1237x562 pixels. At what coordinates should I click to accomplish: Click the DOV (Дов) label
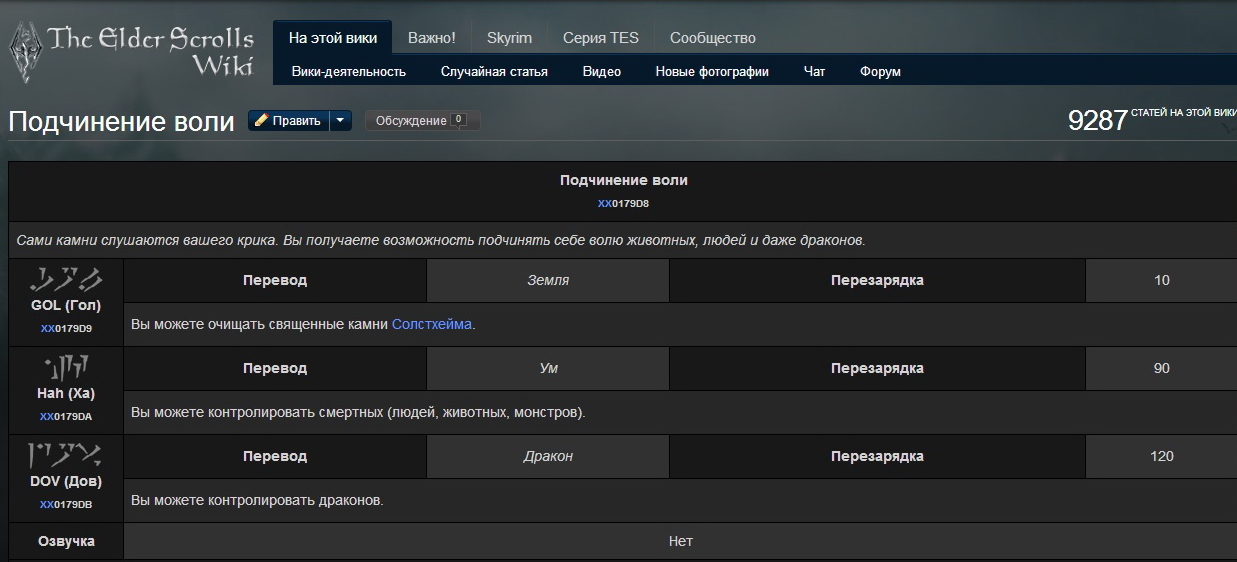coord(66,482)
